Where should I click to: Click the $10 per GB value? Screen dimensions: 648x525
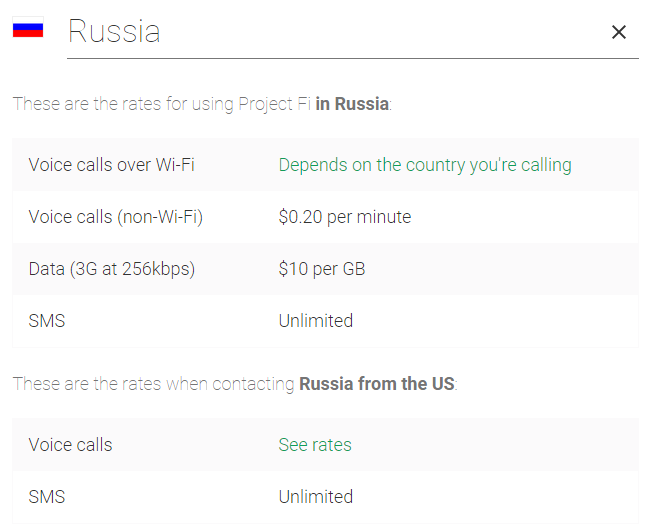click(x=322, y=269)
